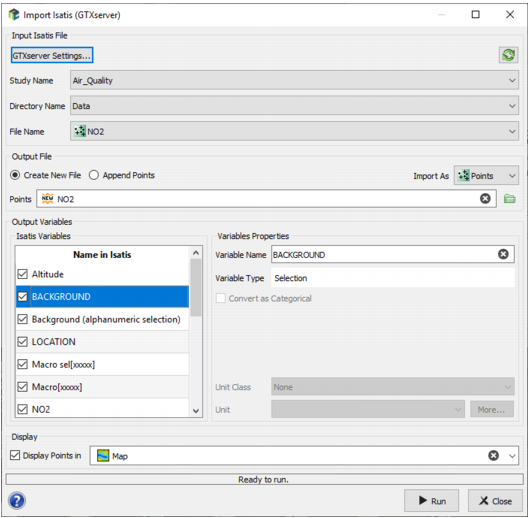This screenshot has width=529, height=518.
Task: Uncheck the Altitude variable
Action: click(x=23, y=274)
